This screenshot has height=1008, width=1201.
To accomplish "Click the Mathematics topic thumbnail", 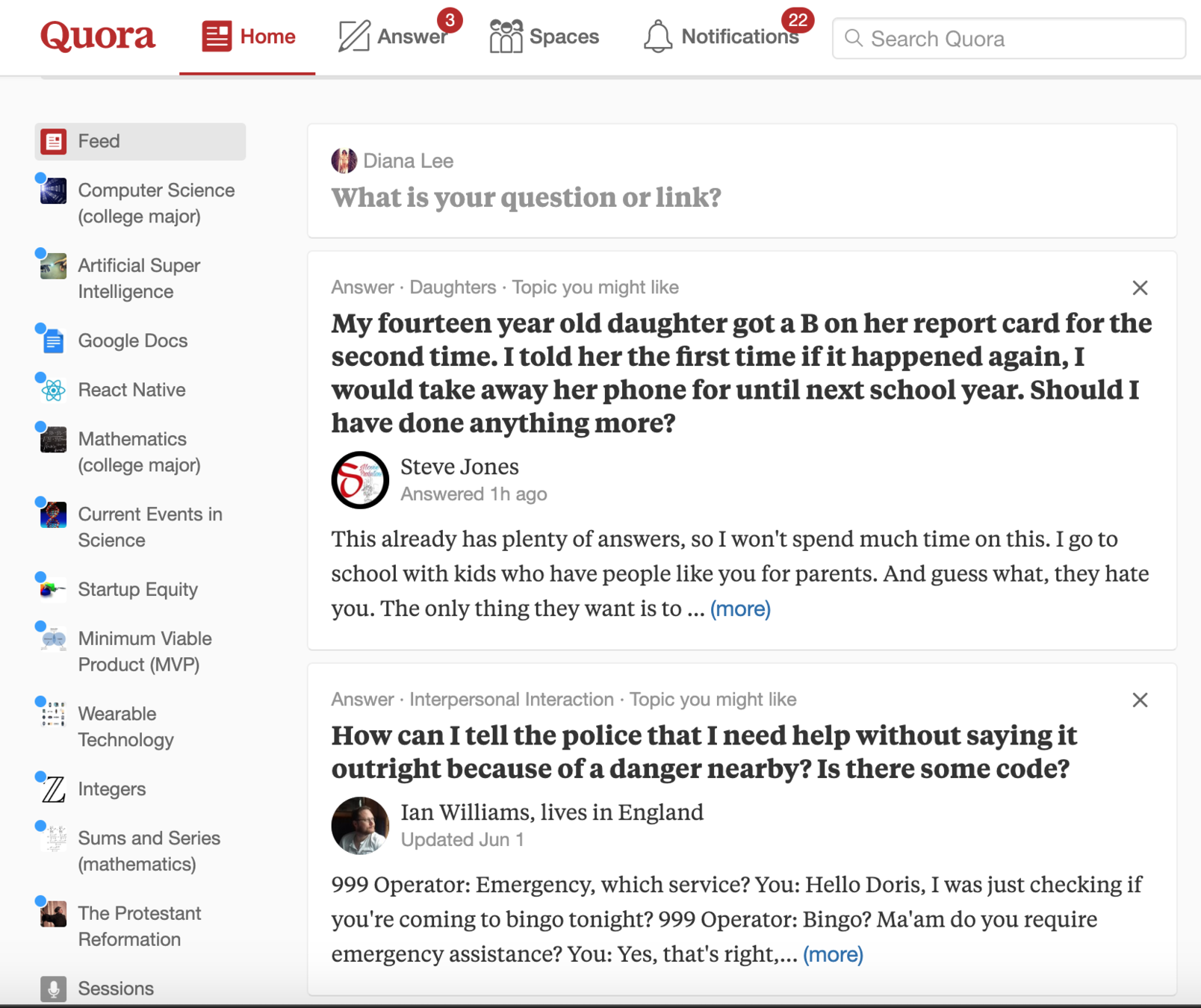I will click(53, 440).
